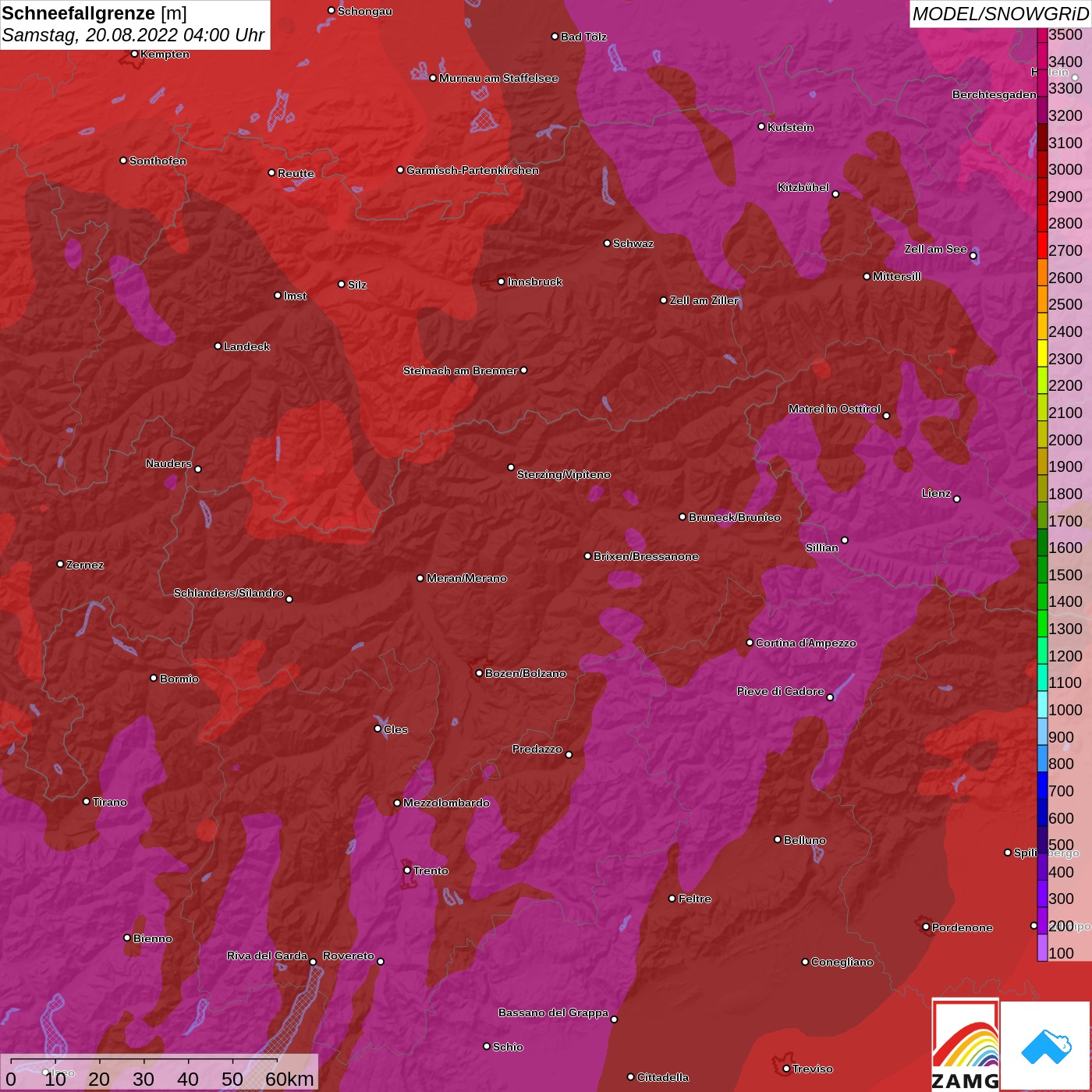Viewport: 1092px width, 1092px height.
Task: Click the 'Rovereto' city label
Action: coord(348,955)
